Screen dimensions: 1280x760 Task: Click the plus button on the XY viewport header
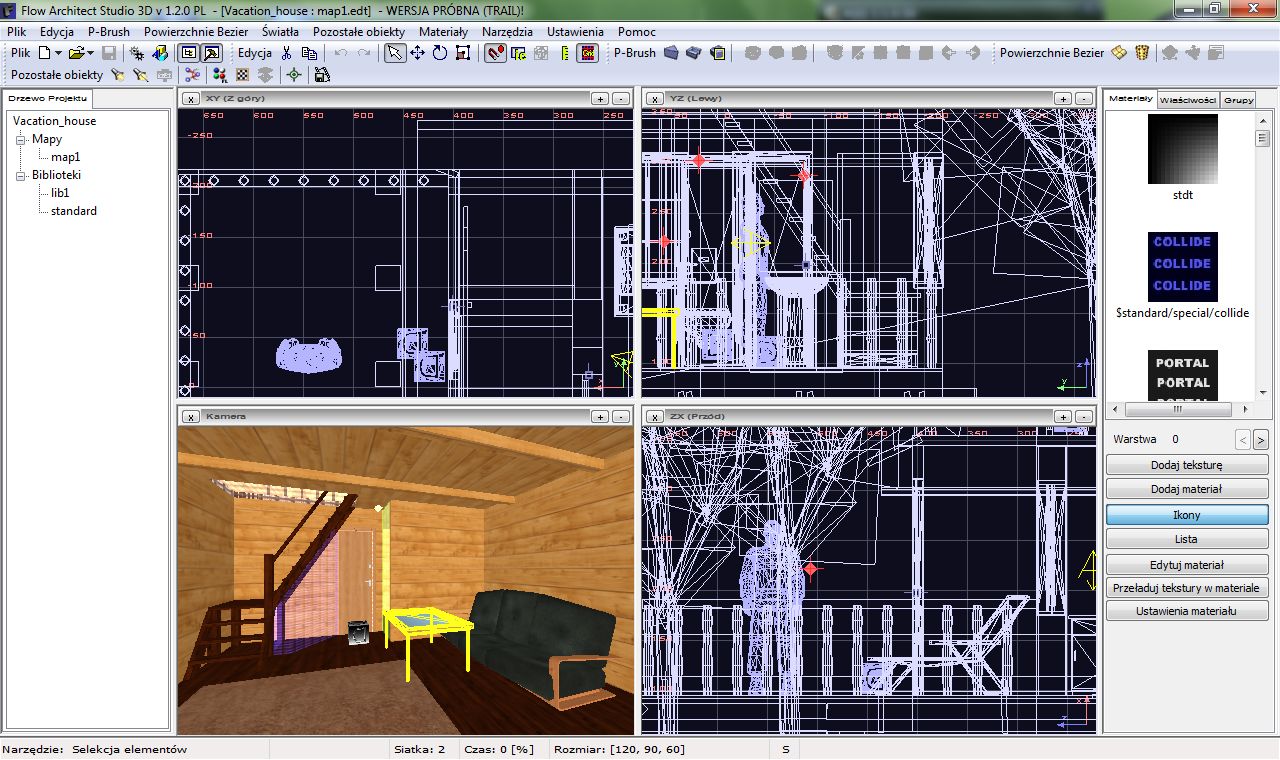point(600,98)
